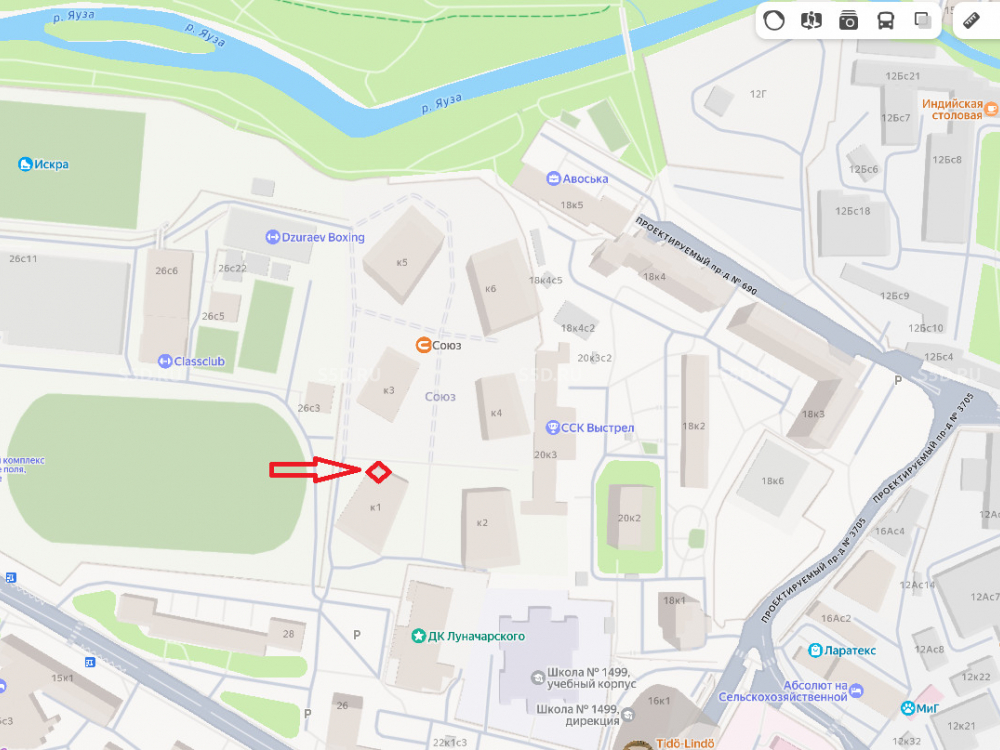The image size is (1000, 750).
Task: Toggle public transport bus layer
Action: tap(885, 20)
